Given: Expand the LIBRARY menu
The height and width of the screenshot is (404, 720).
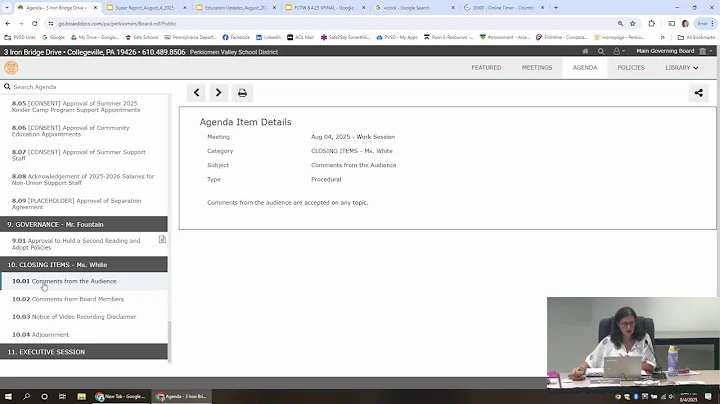Looking at the screenshot, I should coord(681,67).
